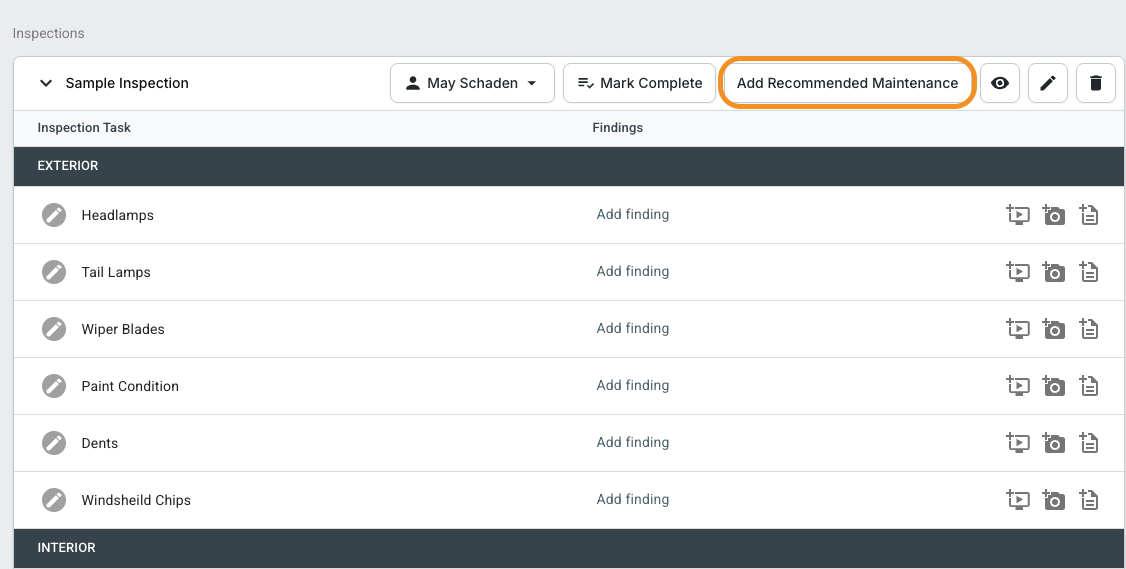
Task: Click the Wiper Blades task name
Action: [123, 329]
